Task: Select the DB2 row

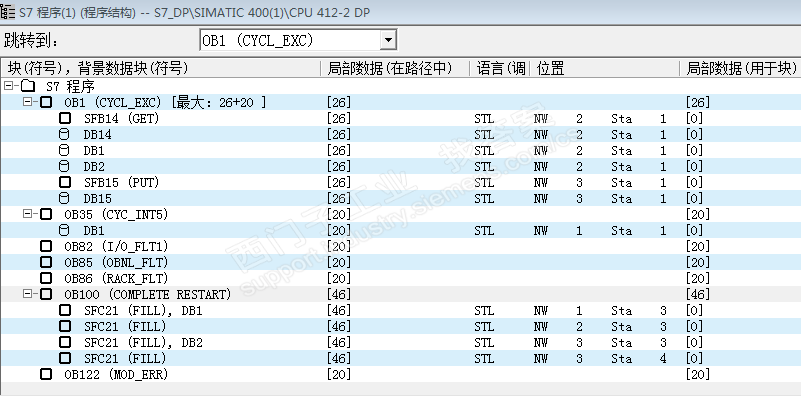Action: coord(400,166)
